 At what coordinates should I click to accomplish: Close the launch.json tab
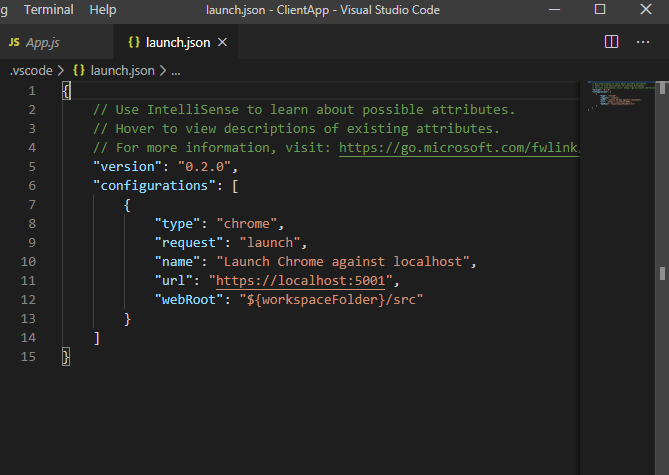222,42
